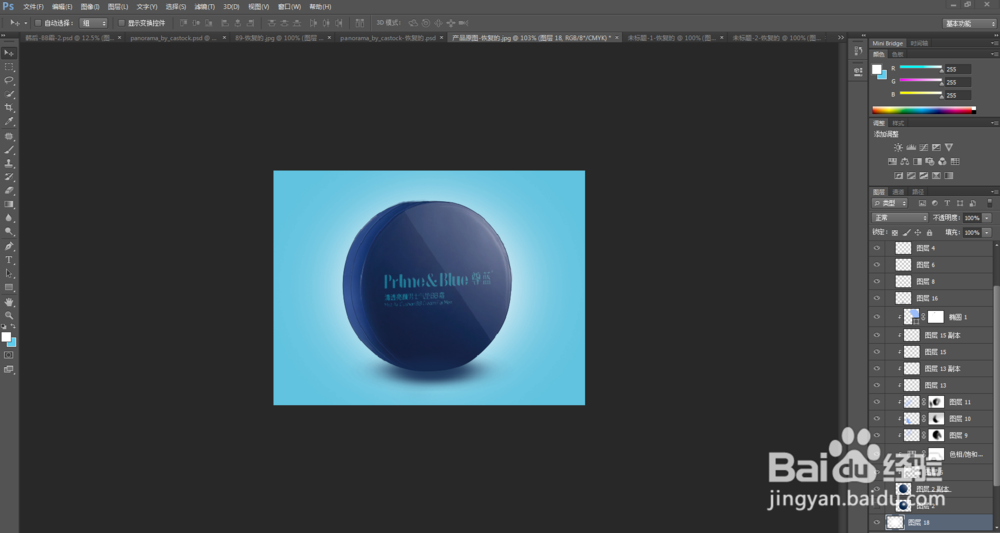Enable the 自动选择 checkbox
The height and width of the screenshot is (533, 1000).
click(38, 23)
